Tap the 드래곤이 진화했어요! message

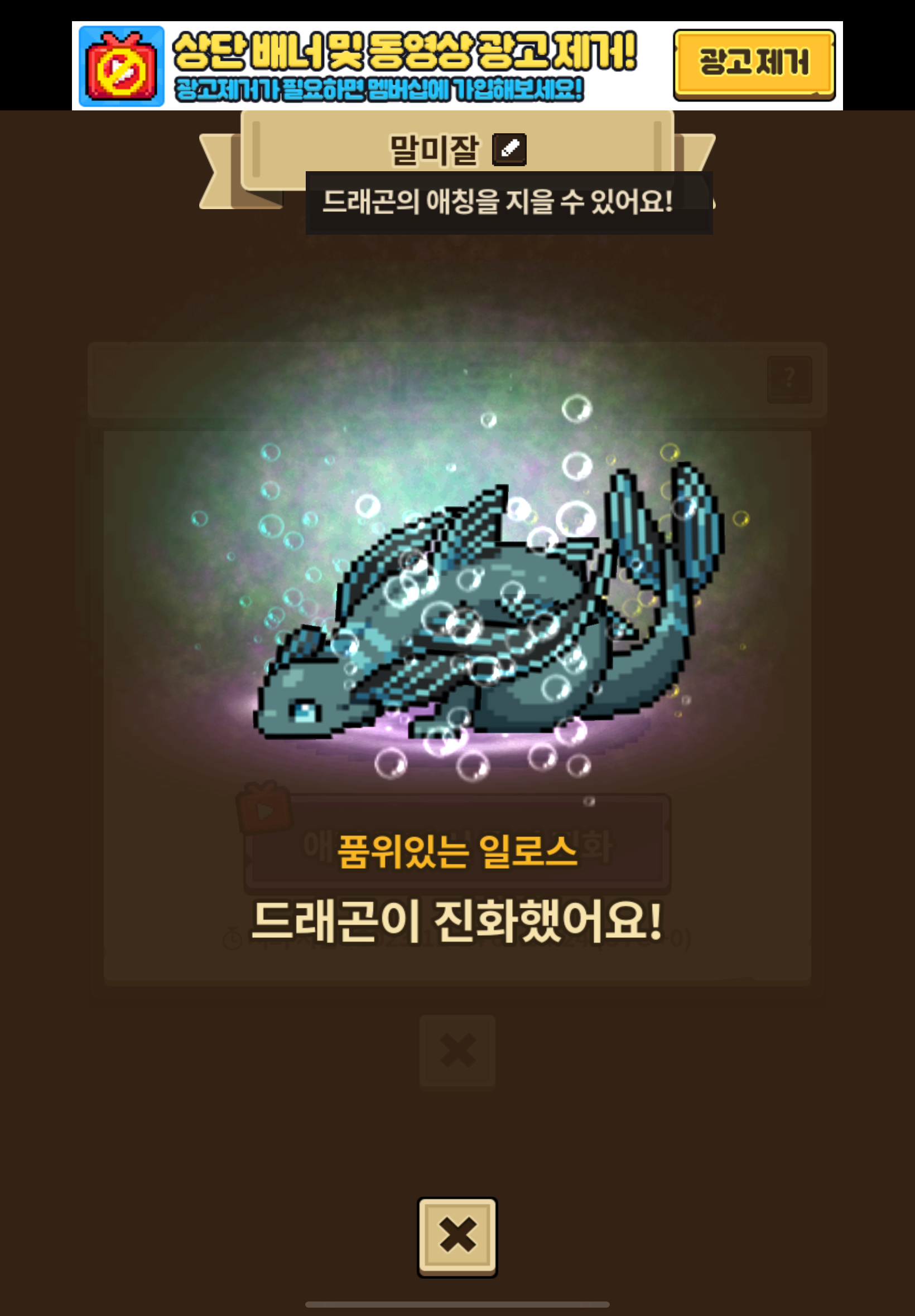click(457, 921)
